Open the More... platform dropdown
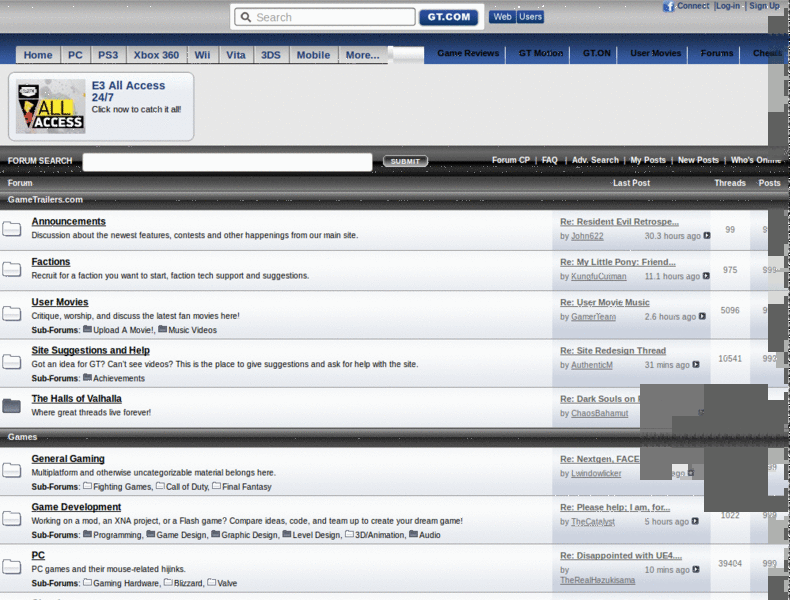This screenshot has height=600, width=800. [363, 55]
